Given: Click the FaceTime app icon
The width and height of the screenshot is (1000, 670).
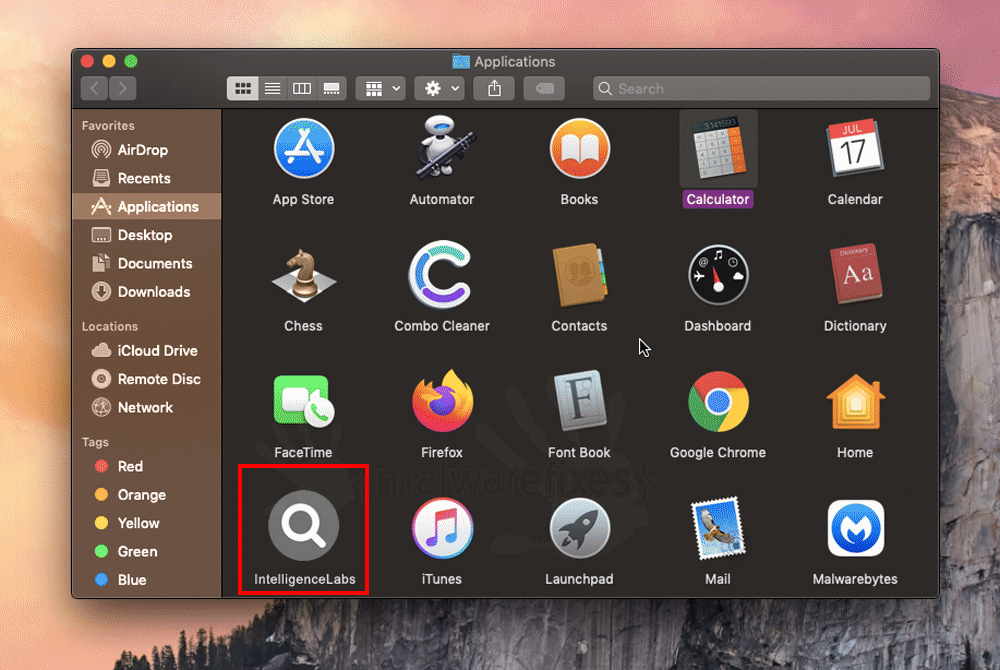Looking at the screenshot, I should [x=304, y=402].
